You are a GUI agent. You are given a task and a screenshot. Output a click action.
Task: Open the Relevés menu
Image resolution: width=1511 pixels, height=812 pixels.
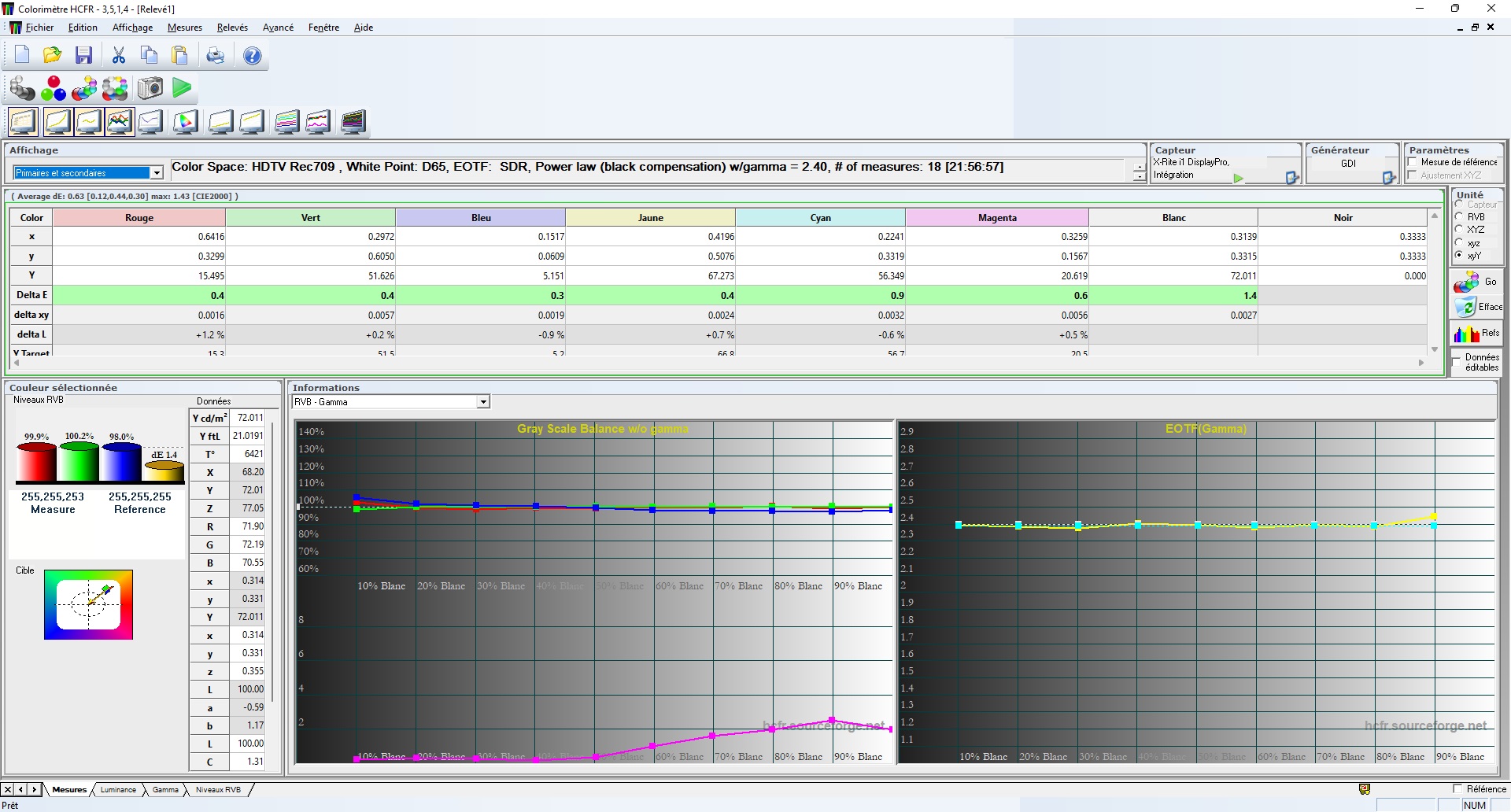click(232, 28)
